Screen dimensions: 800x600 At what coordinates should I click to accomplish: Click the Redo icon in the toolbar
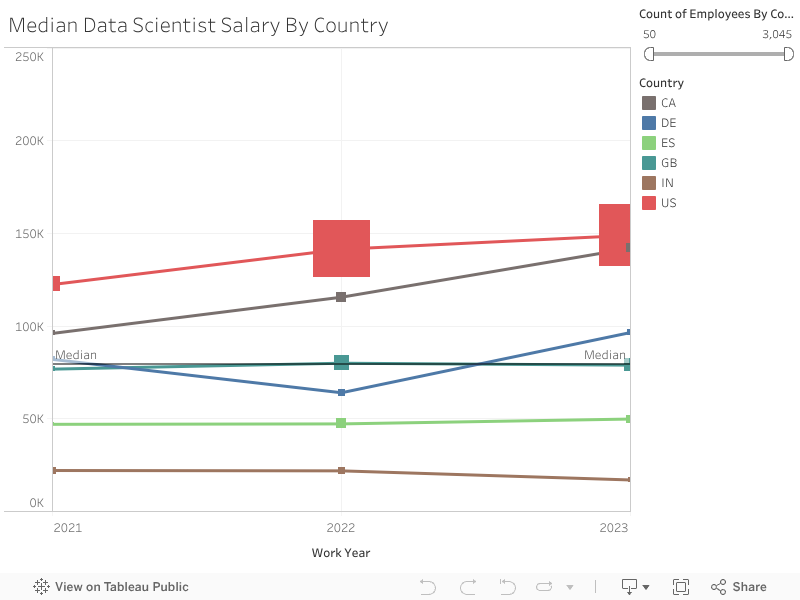466,586
